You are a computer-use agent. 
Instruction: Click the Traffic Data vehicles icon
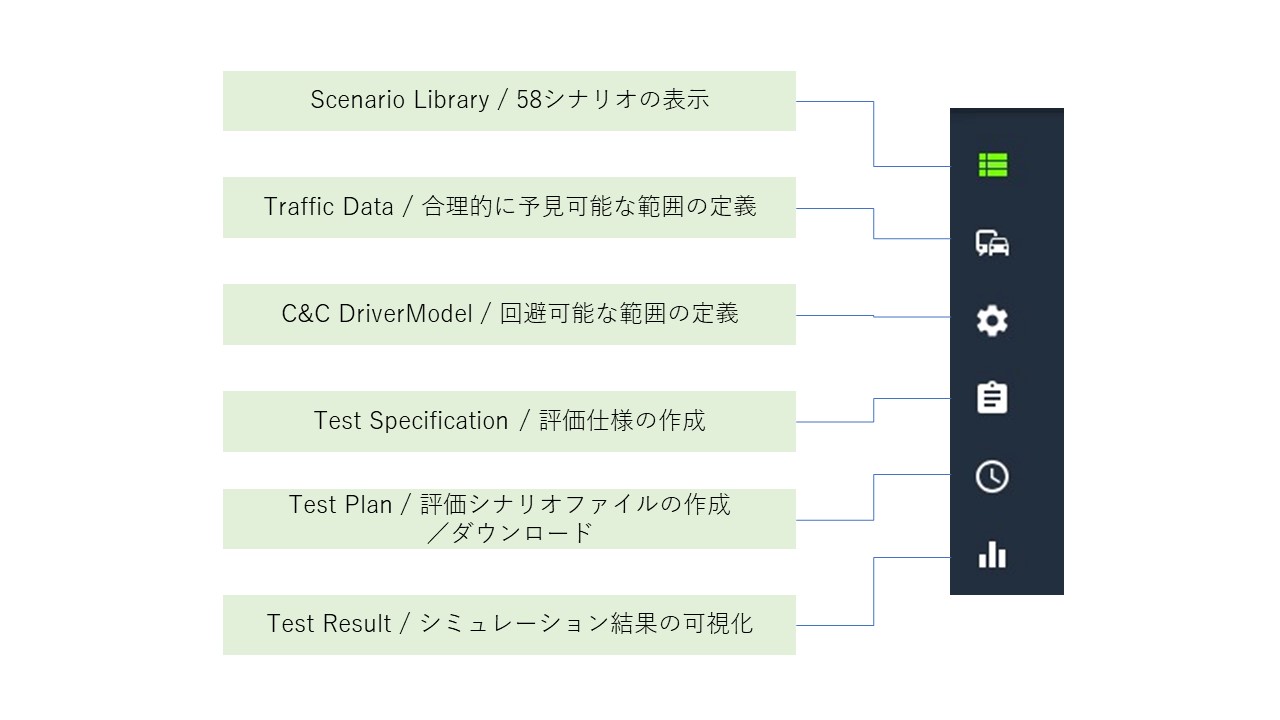993,243
